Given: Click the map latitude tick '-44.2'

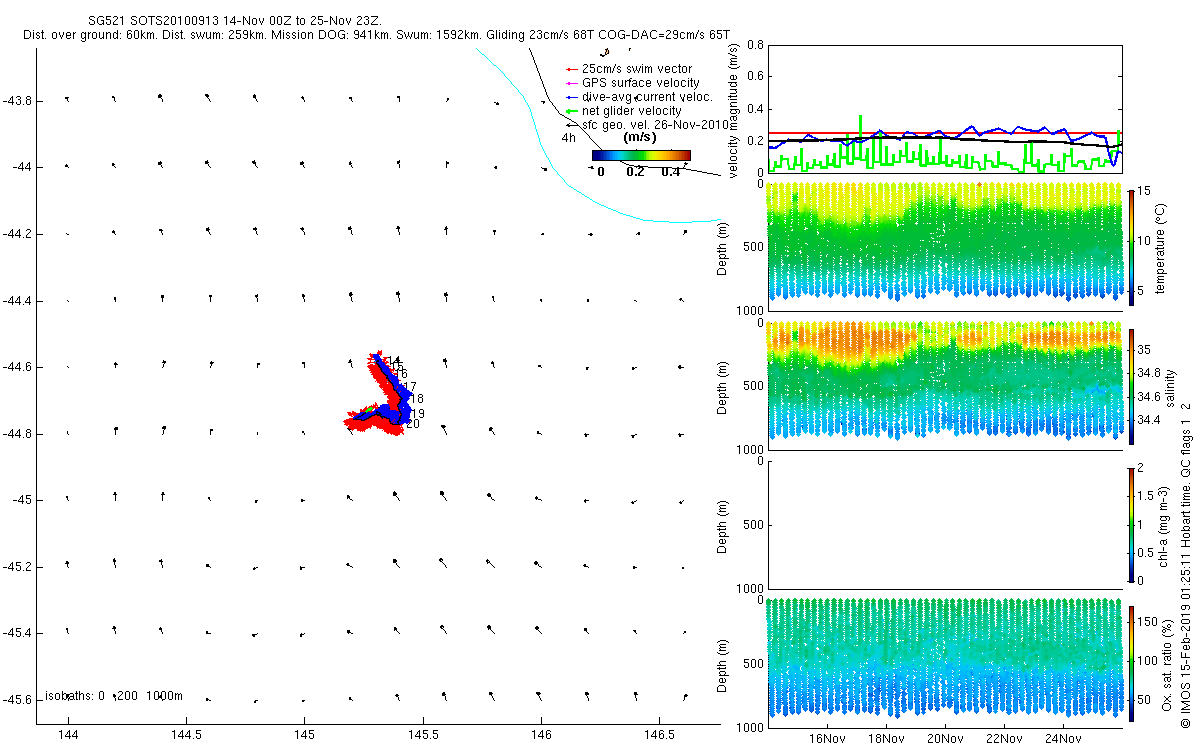Looking at the screenshot, I should click(x=17, y=234).
